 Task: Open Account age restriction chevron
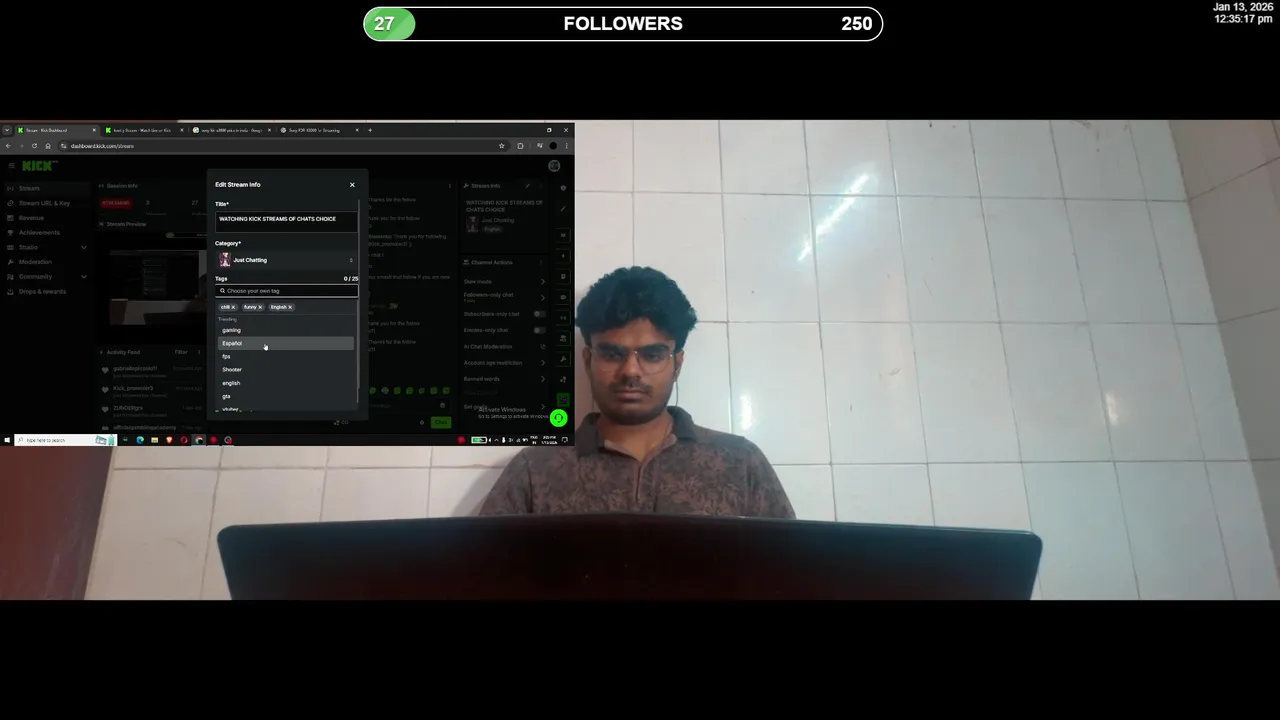click(543, 363)
